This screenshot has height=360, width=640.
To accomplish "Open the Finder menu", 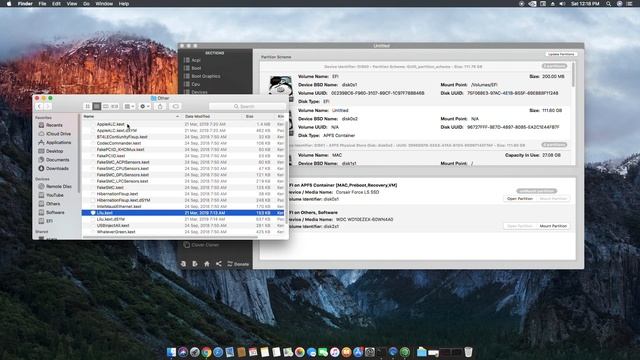I will (25, 4).
